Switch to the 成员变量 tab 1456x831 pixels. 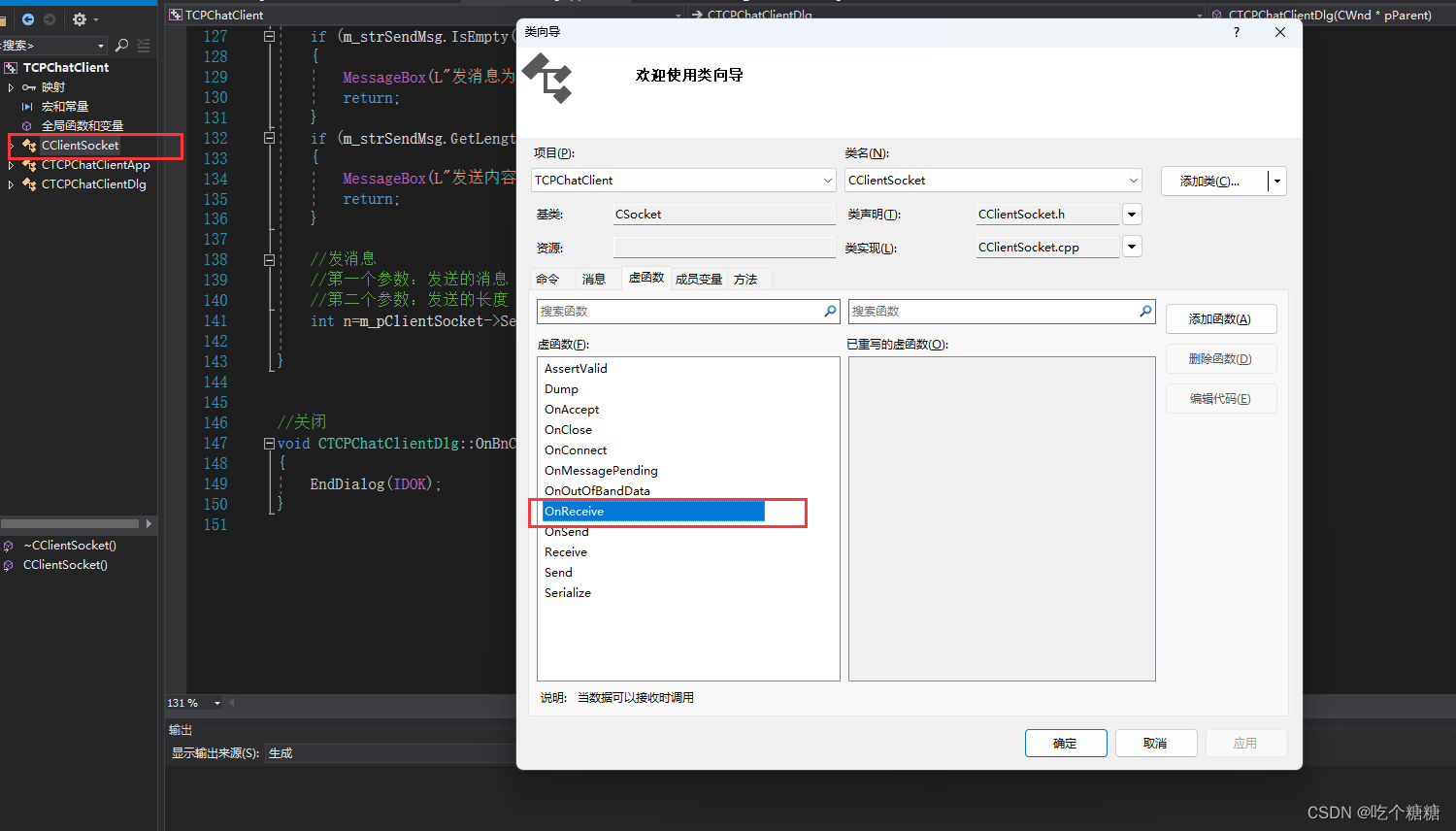pyautogui.click(x=699, y=280)
